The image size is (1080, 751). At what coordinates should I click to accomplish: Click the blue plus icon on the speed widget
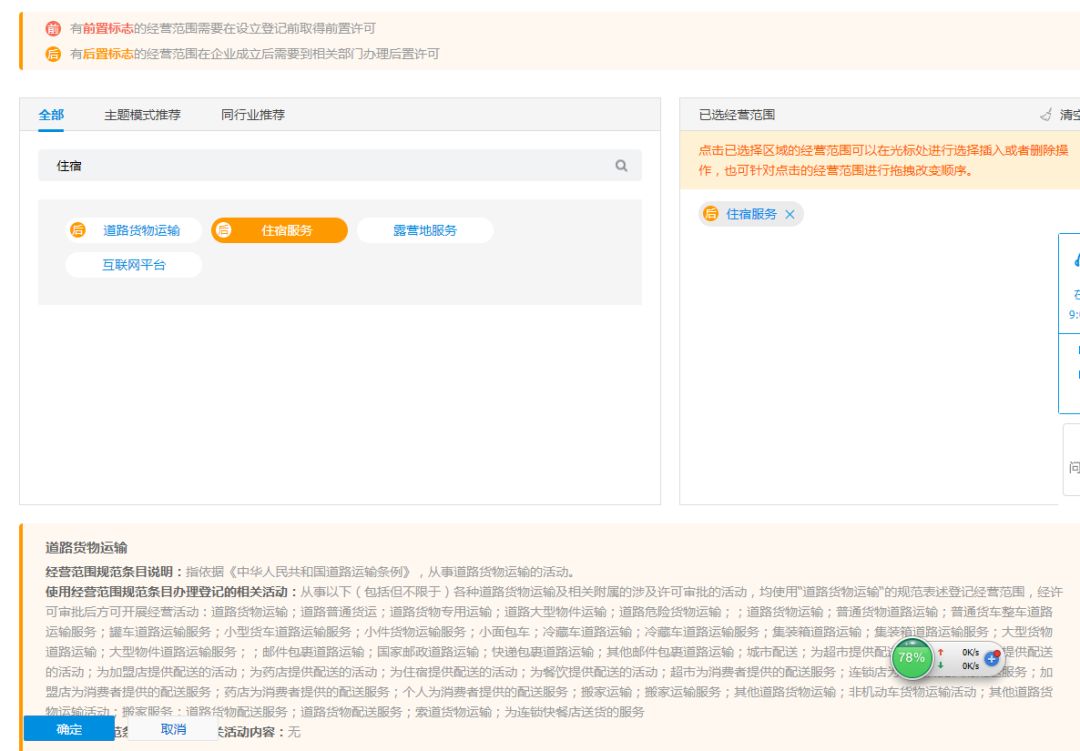click(992, 659)
